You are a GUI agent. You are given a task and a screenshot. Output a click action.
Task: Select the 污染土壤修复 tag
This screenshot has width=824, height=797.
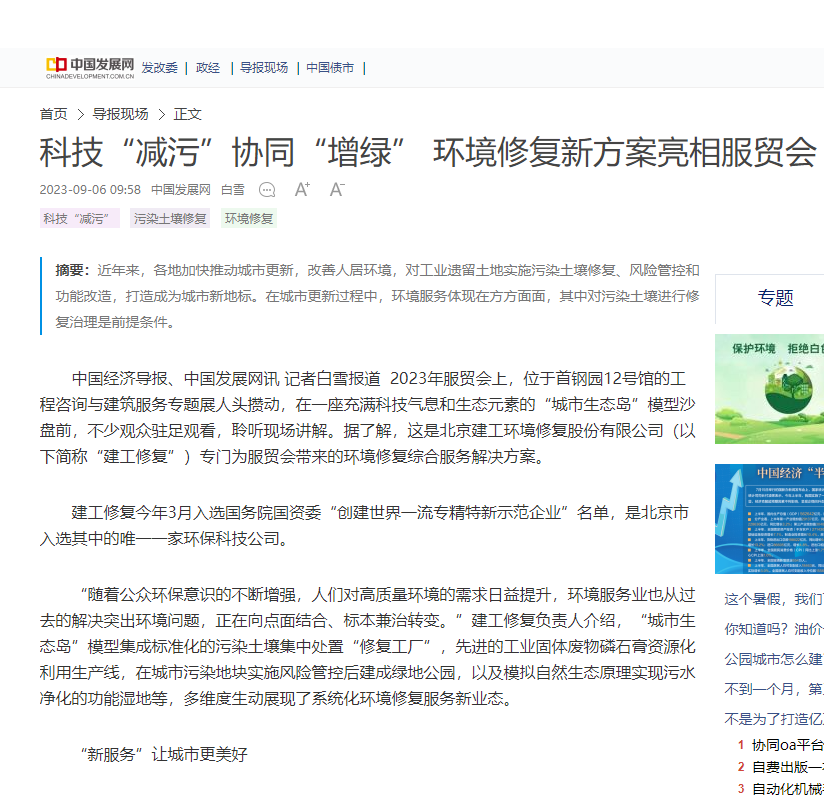[170, 219]
